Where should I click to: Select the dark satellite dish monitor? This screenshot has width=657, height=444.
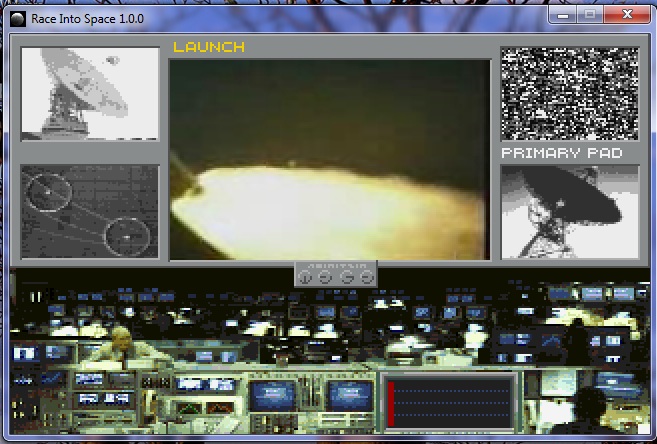point(570,212)
